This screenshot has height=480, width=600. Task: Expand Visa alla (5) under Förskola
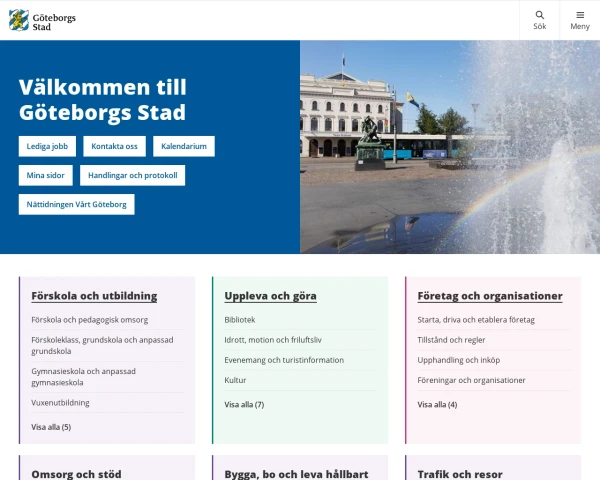click(x=51, y=427)
